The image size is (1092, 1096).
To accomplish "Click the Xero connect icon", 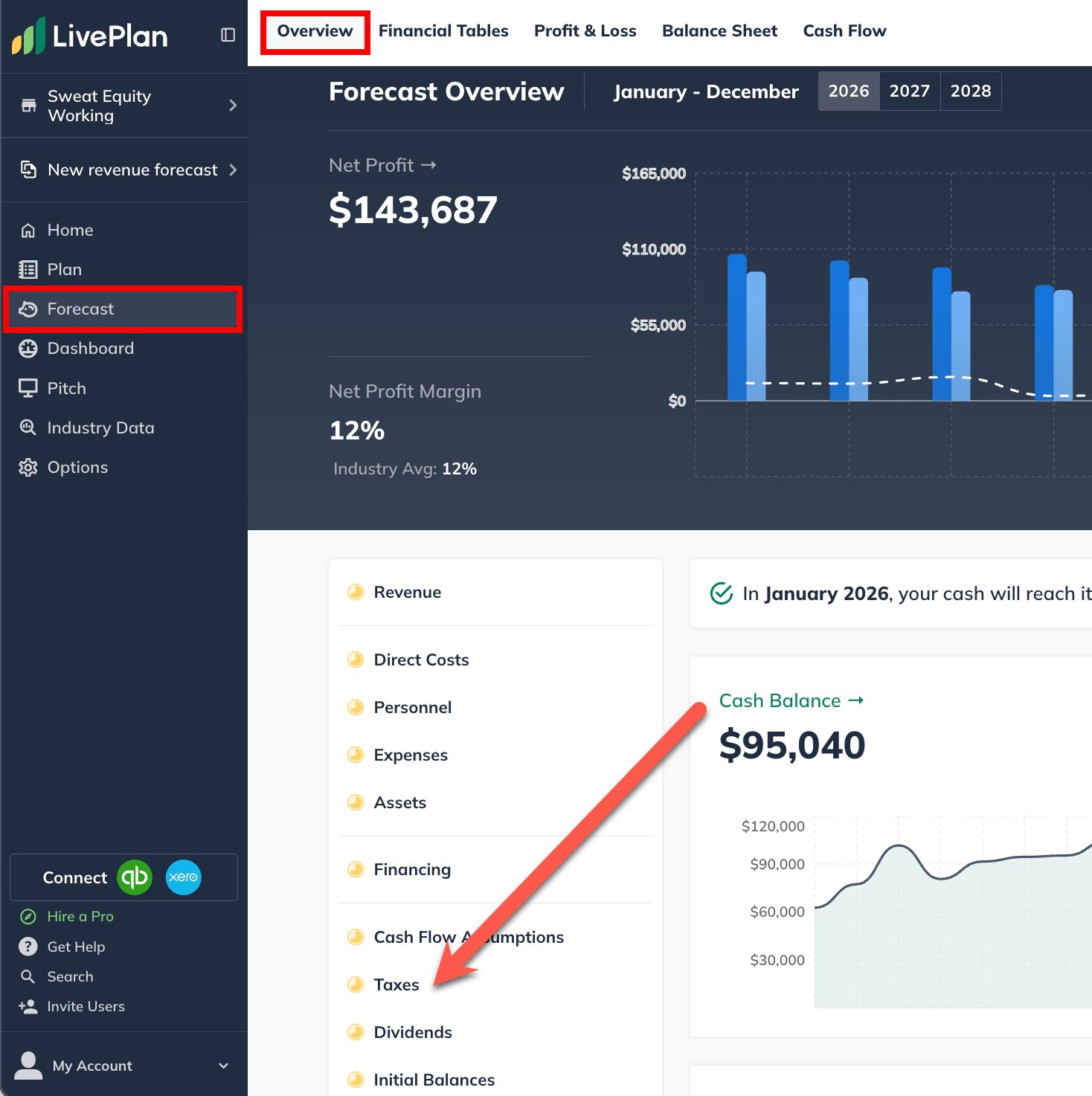I will coord(183,877).
